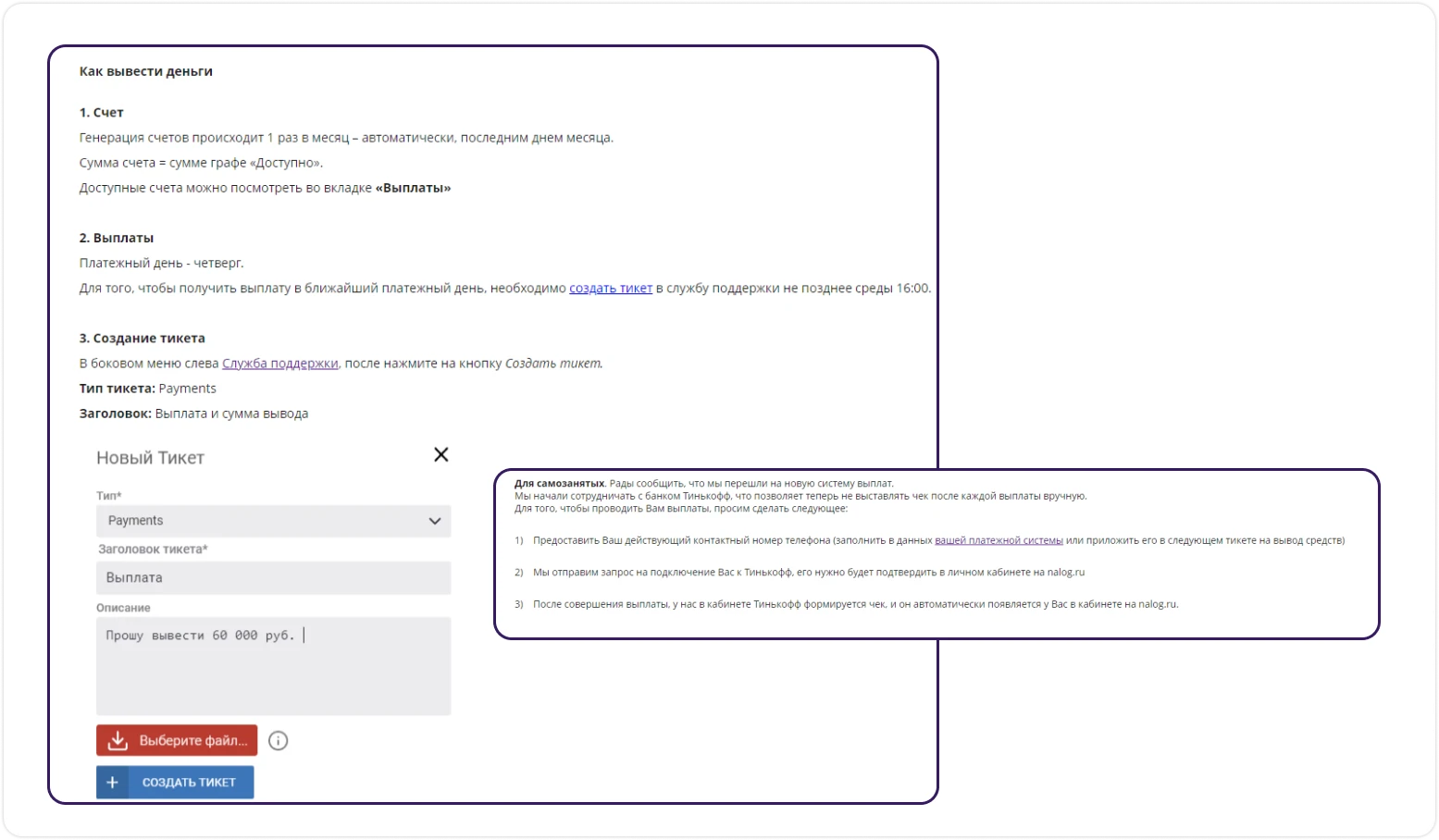
Task: Click the СОЗДАТЬ ТИКЕТ button label
Action: (x=189, y=783)
